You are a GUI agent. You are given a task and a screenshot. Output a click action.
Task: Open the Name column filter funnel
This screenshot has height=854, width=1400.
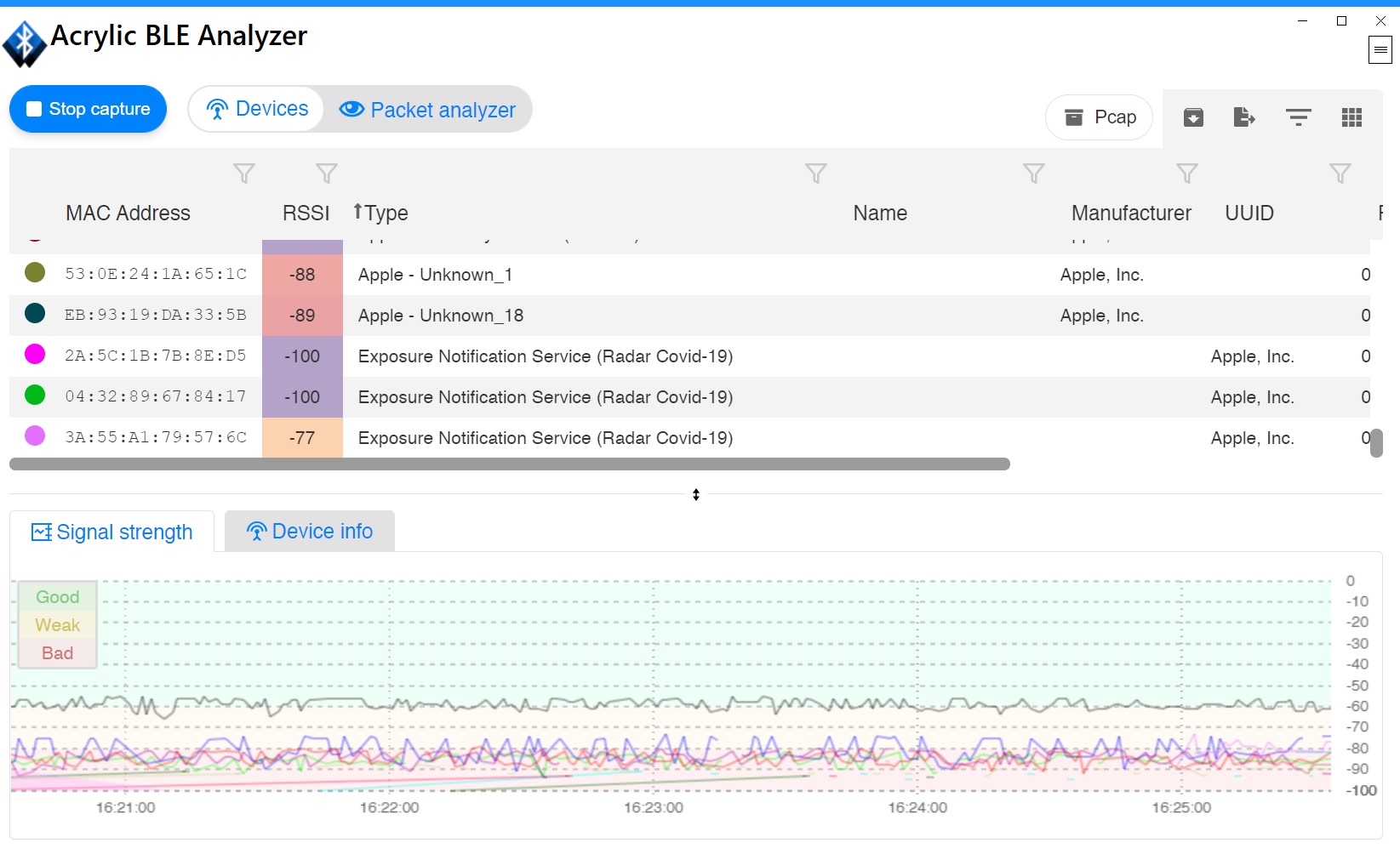1033,174
